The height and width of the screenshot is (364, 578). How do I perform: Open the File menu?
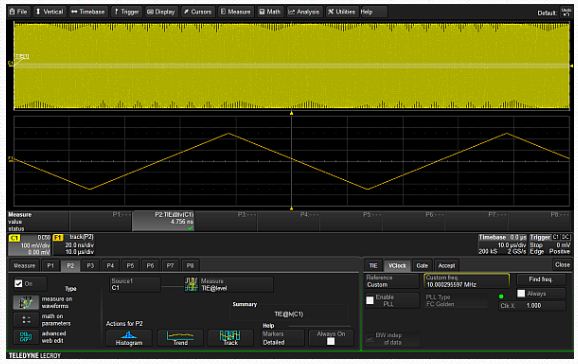pos(18,12)
